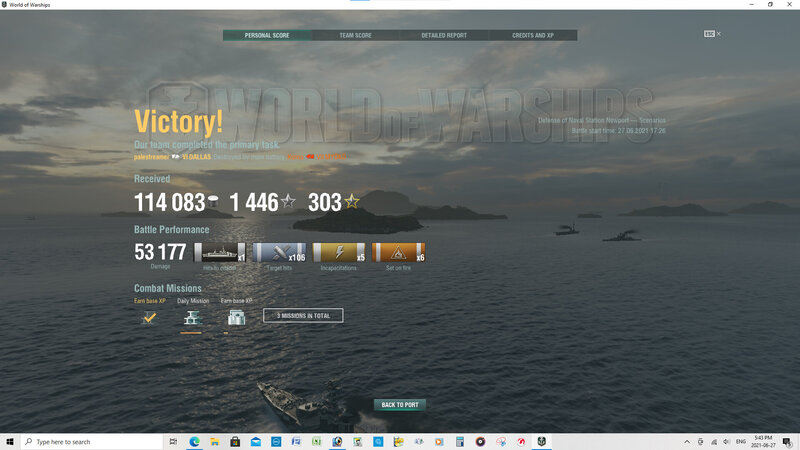Click the taskbar search box
The image size is (800, 450).
(92, 442)
